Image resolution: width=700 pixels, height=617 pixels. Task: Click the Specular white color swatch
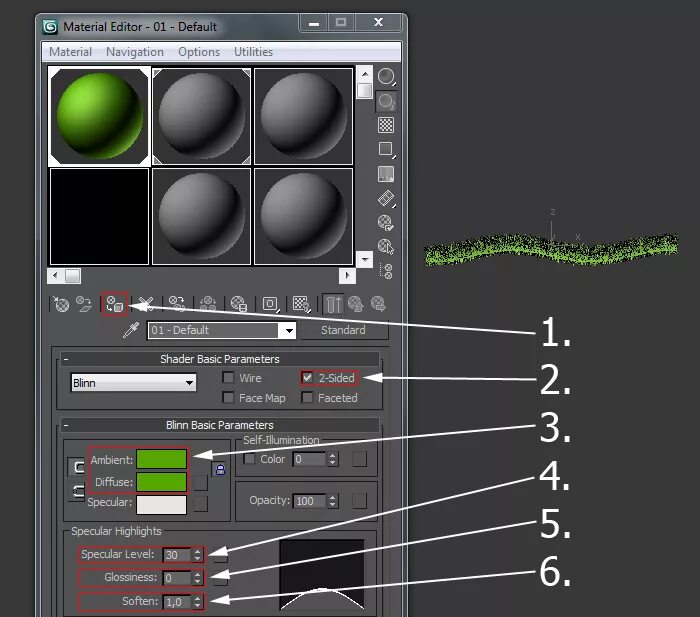click(162, 504)
